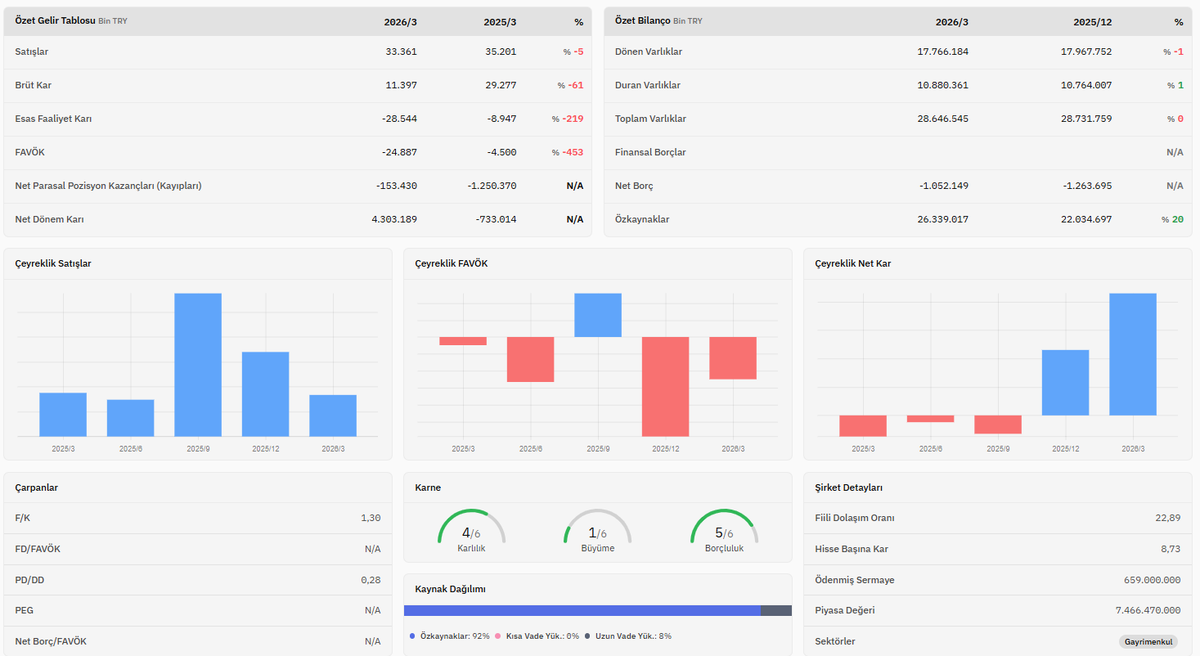Click the Şirket Detayları heading

(x=849, y=488)
